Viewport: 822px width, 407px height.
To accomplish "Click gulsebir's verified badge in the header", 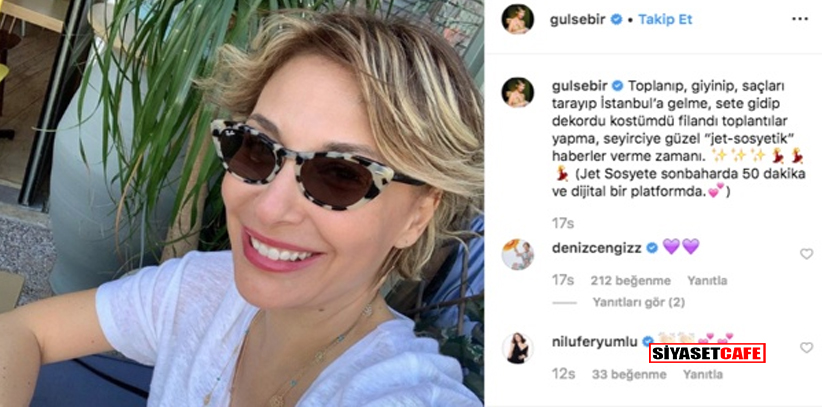I will coord(617,19).
